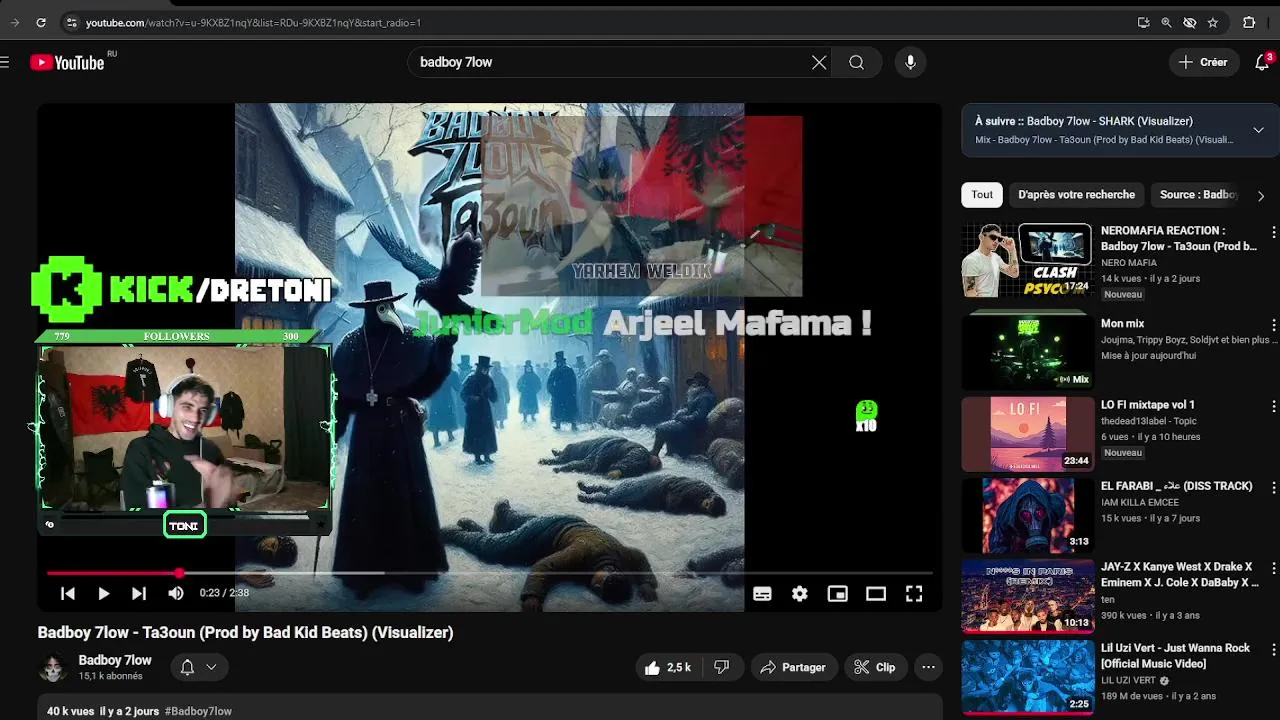Click the install app icon in address bar
Viewport: 1280px width, 720px height.
tap(1143, 22)
